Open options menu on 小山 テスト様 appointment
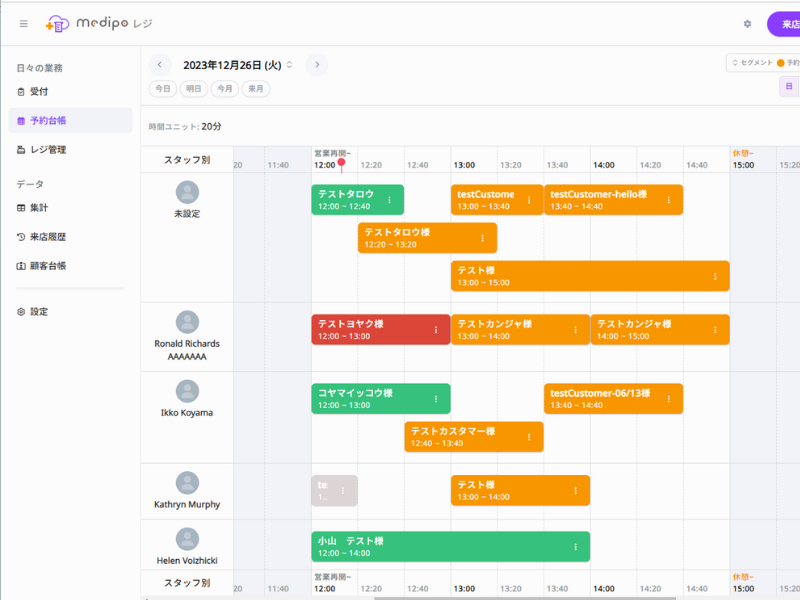800x600 pixels. (576, 547)
